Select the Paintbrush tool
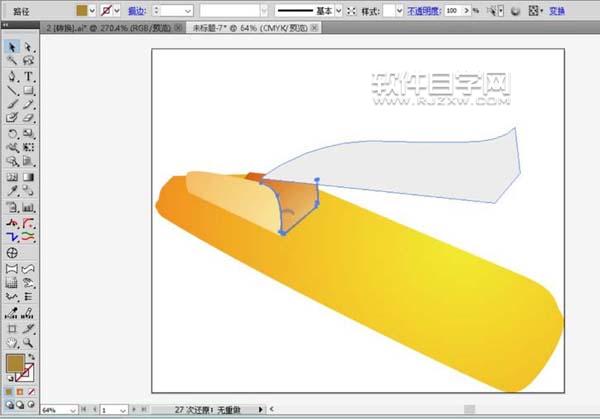Viewport: 600px width, 419px height. [12, 103]
